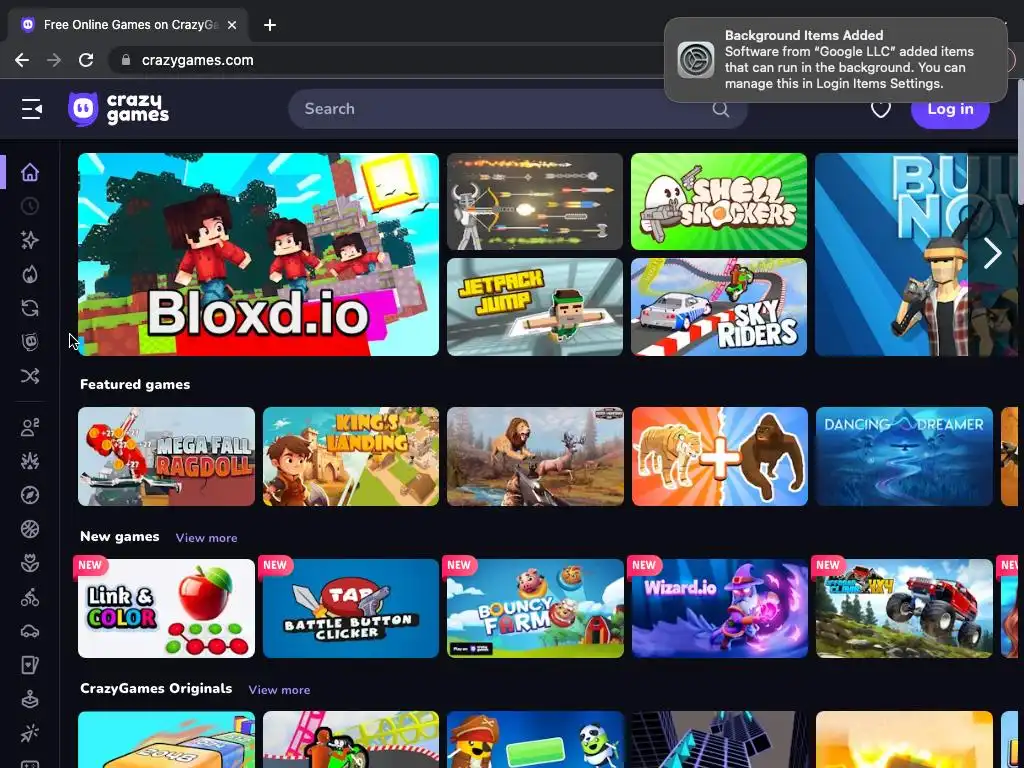Viewport: 1024px width, 768px height.
Task: Open King's Landing featured game
Action: point(351,456)
